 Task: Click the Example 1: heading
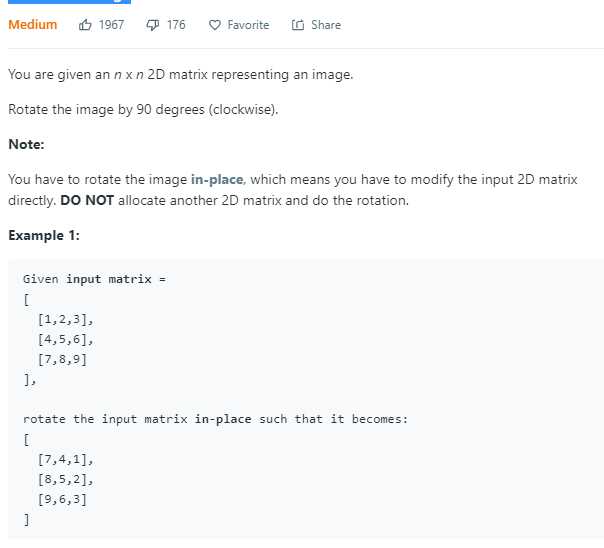[44, 235]
